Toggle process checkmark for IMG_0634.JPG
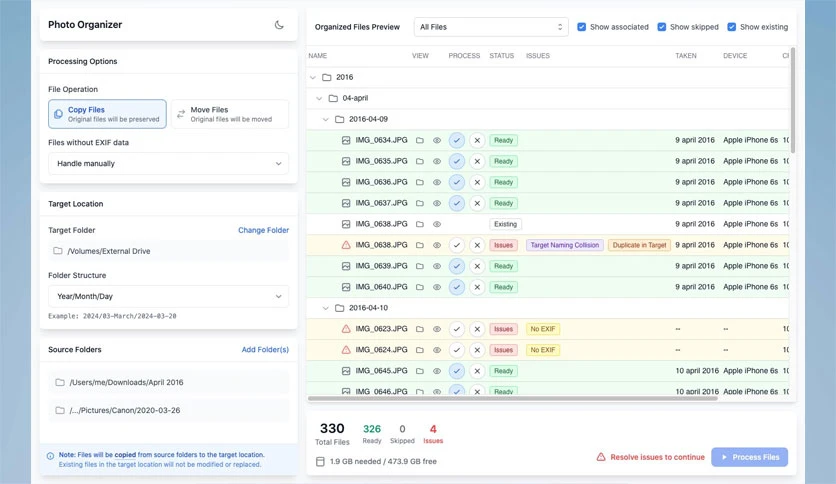836x484 pixels. click(456, 140)
